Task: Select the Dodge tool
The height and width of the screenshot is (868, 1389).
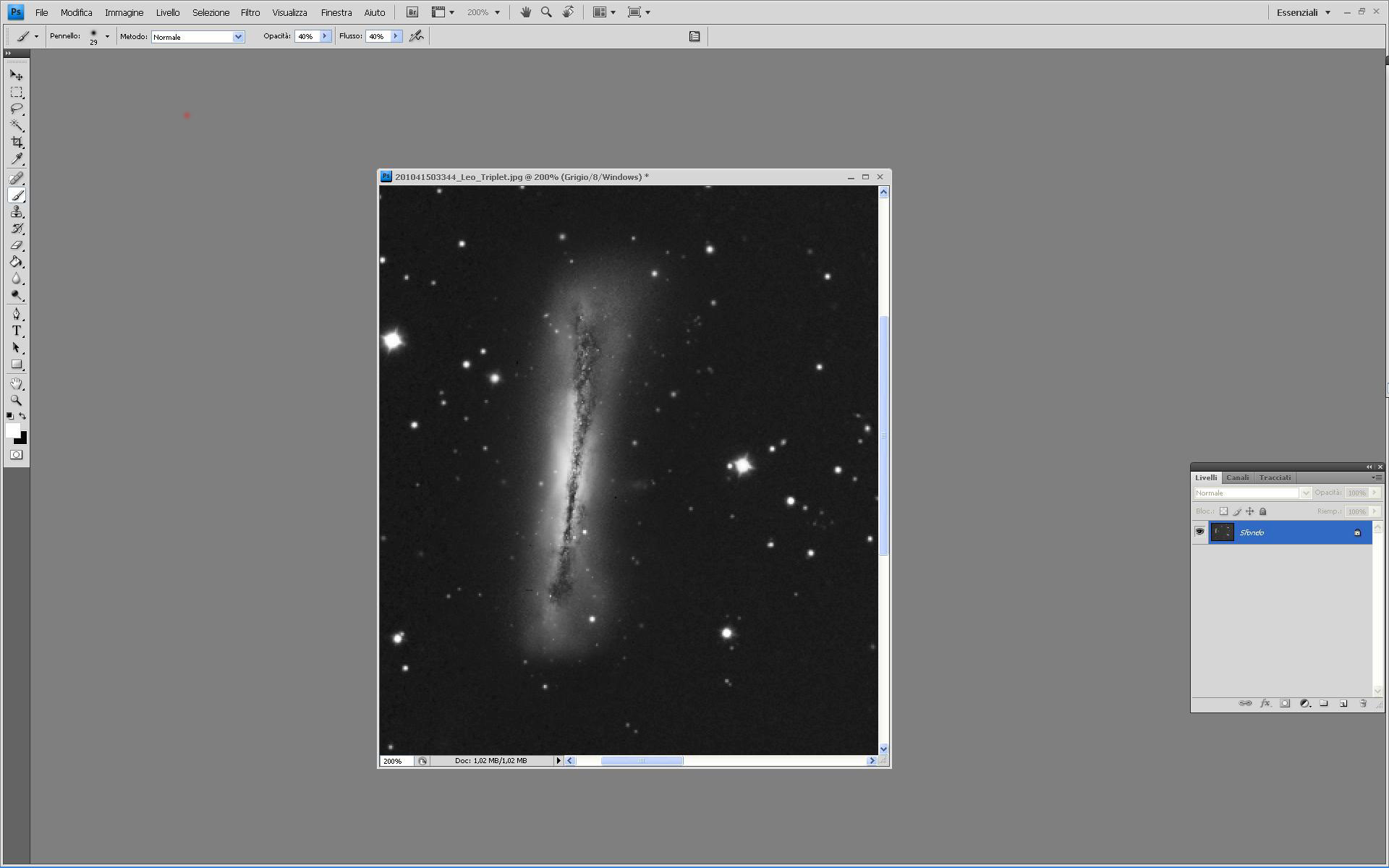Action: tap(17, 295)
